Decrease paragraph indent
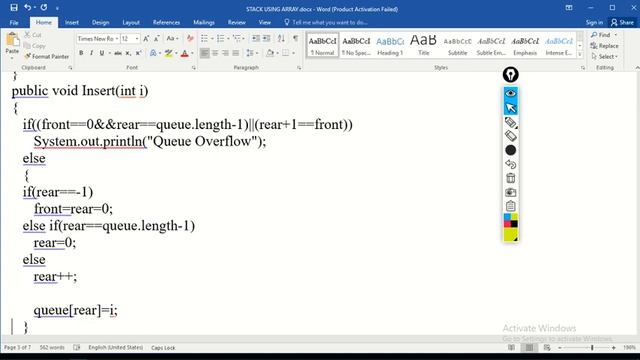Image resolution: width=640 pixels, height=360 pixels. click(256, 39)
